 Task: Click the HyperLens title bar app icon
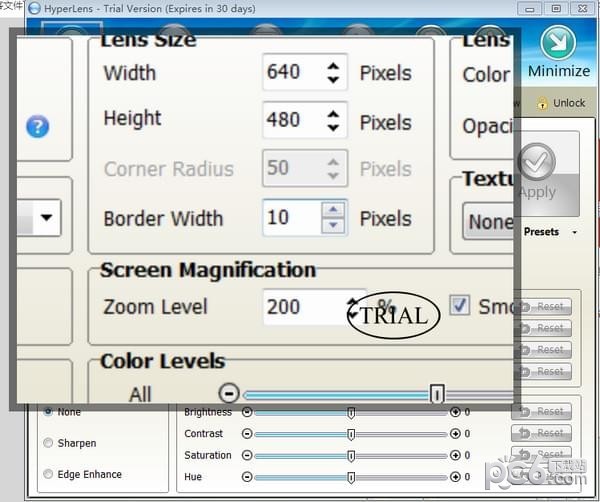(34, 8)
